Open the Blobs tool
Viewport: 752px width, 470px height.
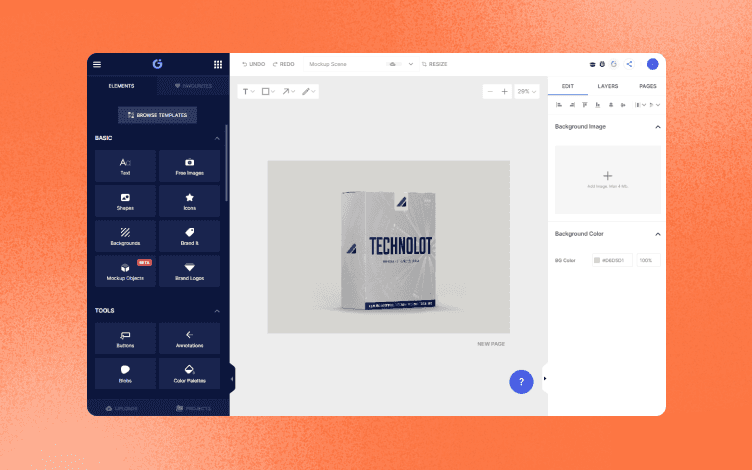(x=125, y=374)
